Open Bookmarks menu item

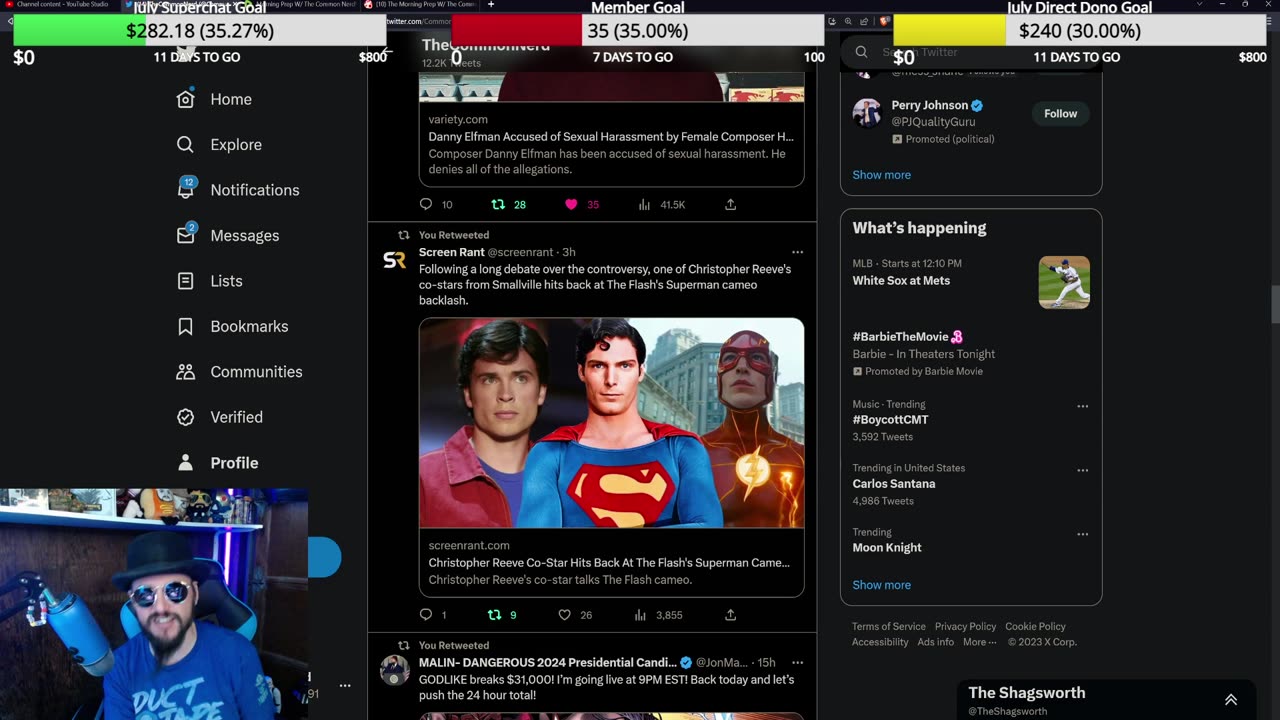[249, 326]
